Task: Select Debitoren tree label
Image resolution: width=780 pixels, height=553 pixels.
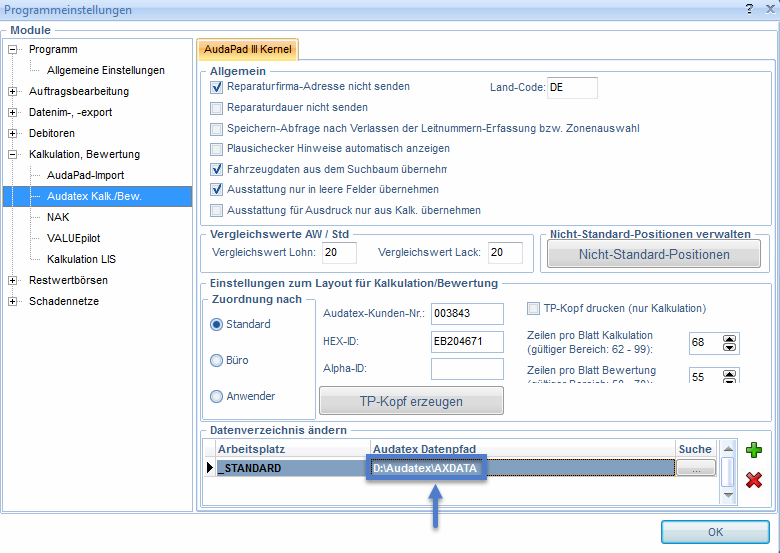Action: (x=52, y=133)
